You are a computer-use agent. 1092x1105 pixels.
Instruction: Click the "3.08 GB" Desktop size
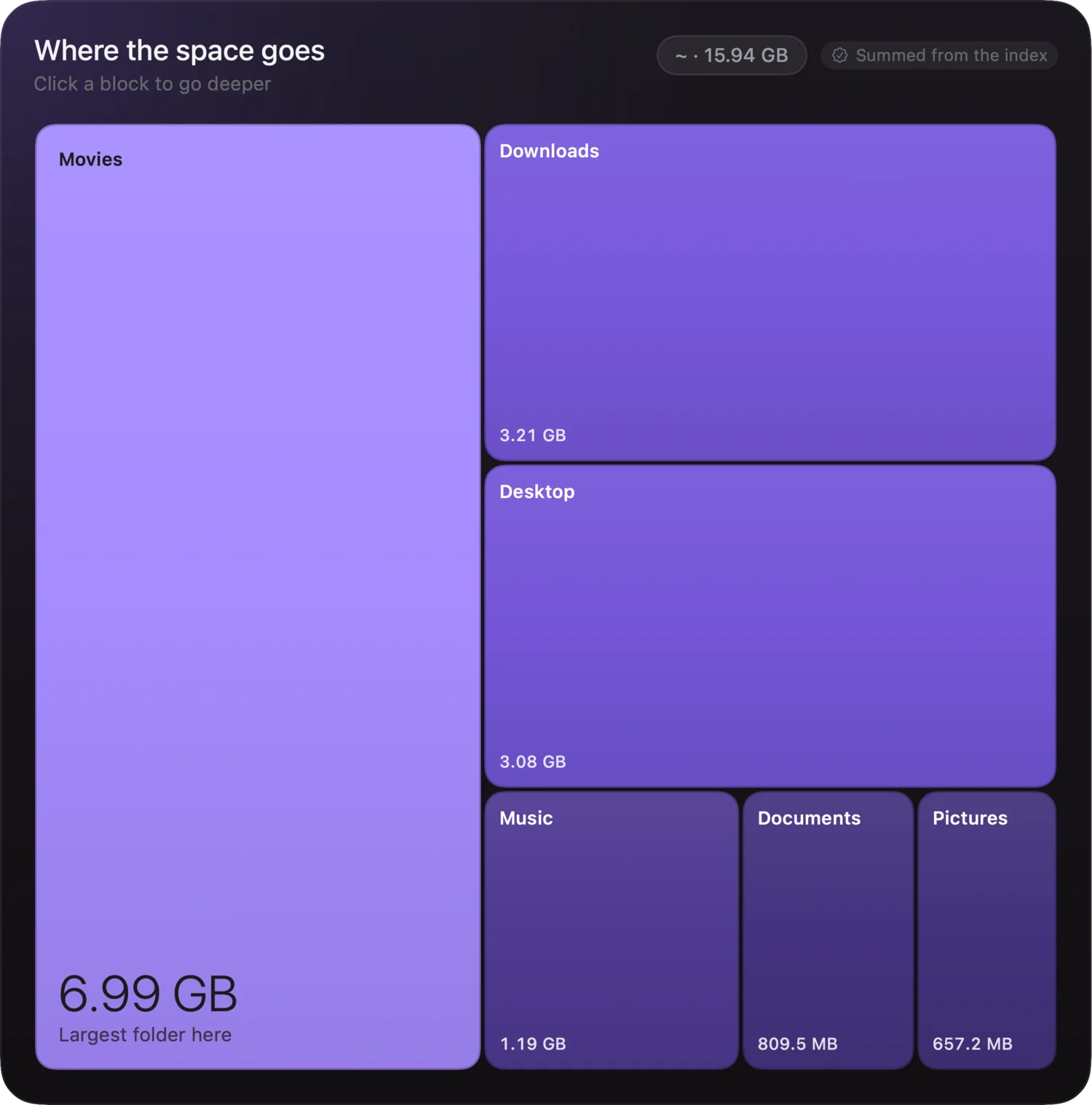click(x=533, y=761)
